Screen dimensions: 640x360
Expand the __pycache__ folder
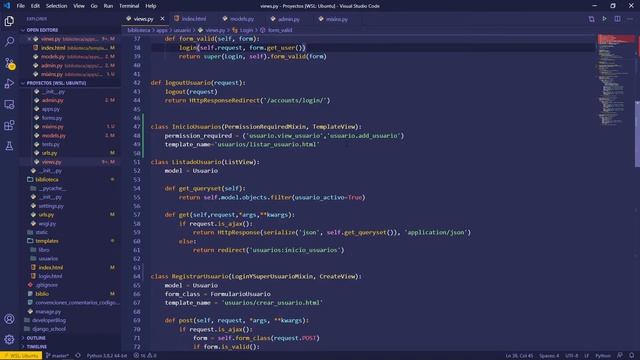click(x=52, y=188)
